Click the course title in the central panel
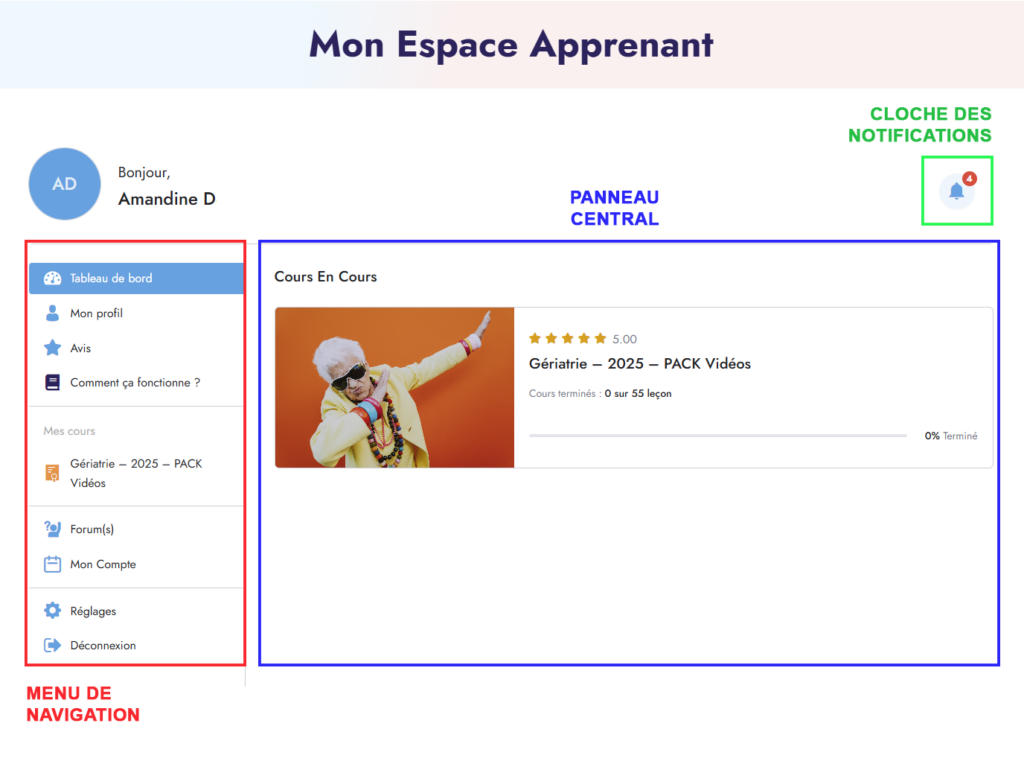The height and width of the screenshot is (764, 1024). (639, 363)
